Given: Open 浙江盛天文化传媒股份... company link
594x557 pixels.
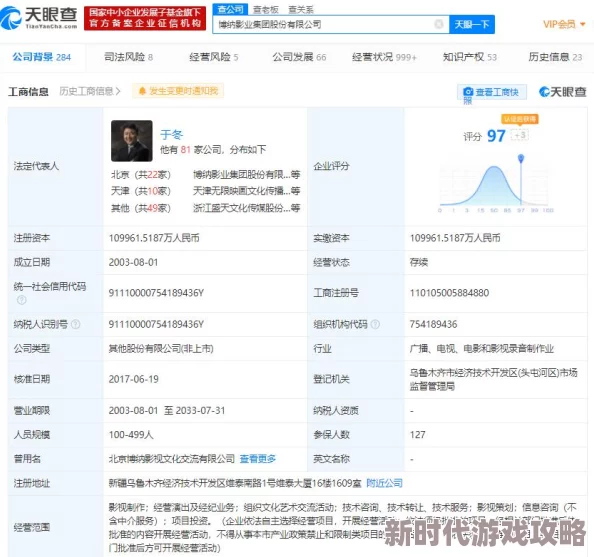Looking at the screenshot, I should [x=246, y=208].
